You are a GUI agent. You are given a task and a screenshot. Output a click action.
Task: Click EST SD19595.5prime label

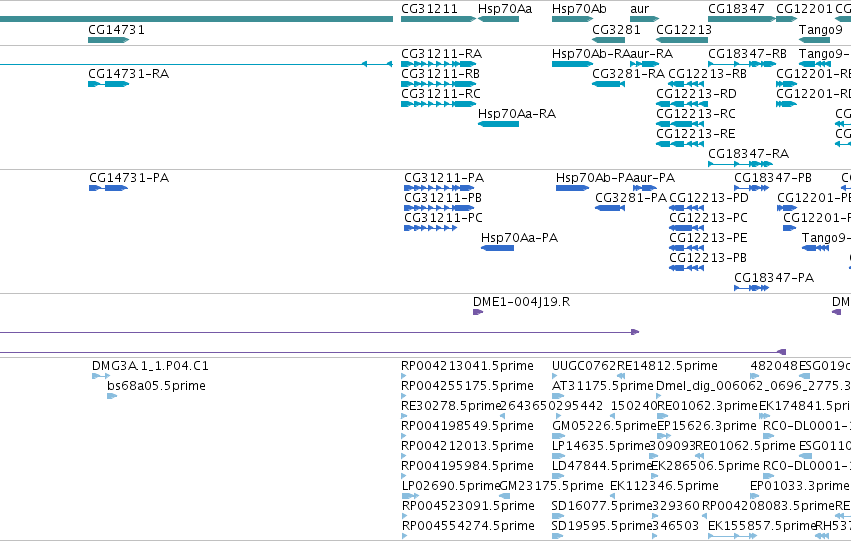[x=601, y=526]
